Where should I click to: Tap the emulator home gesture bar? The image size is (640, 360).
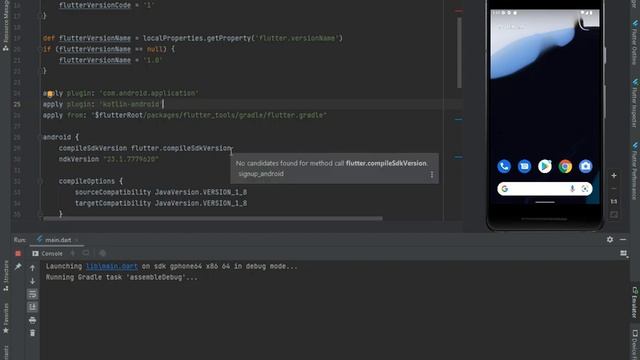coord(544,202)
